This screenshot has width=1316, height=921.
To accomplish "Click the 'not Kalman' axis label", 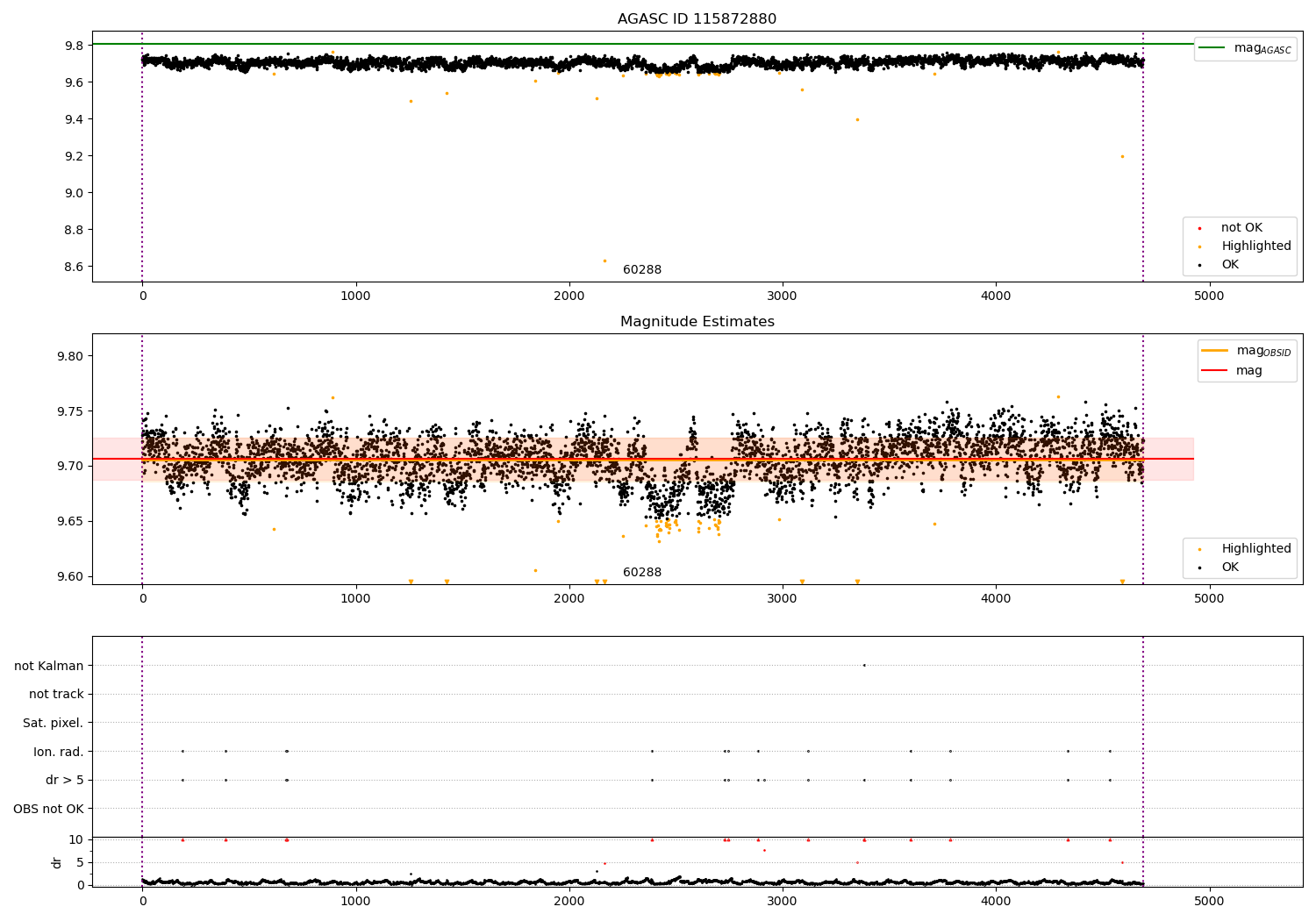I will coord(49,666).
